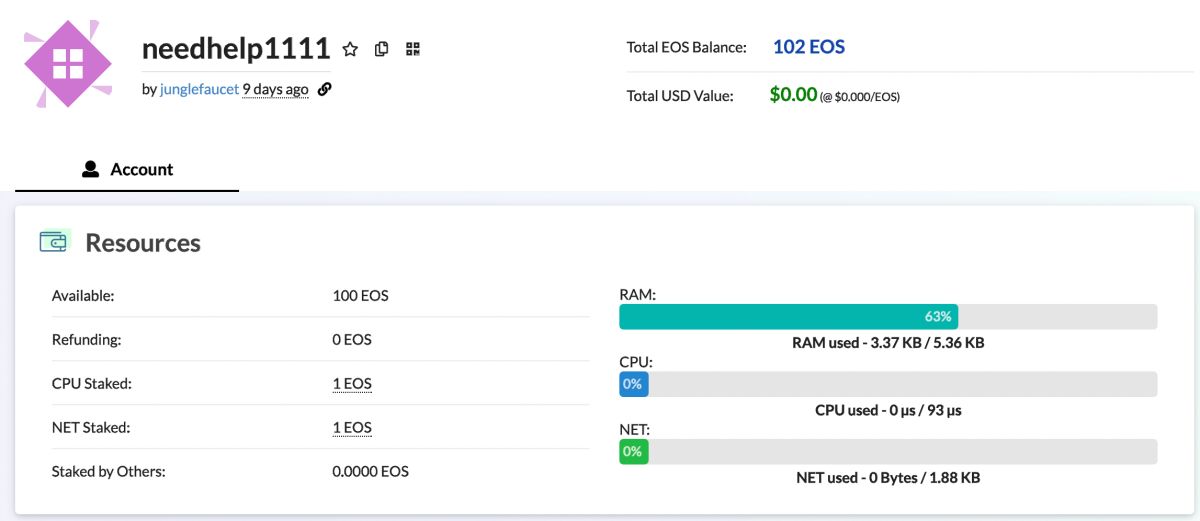Show the QR code for this account
The width and height of the screenshot is (1200, 521).
tap(413, 49)
